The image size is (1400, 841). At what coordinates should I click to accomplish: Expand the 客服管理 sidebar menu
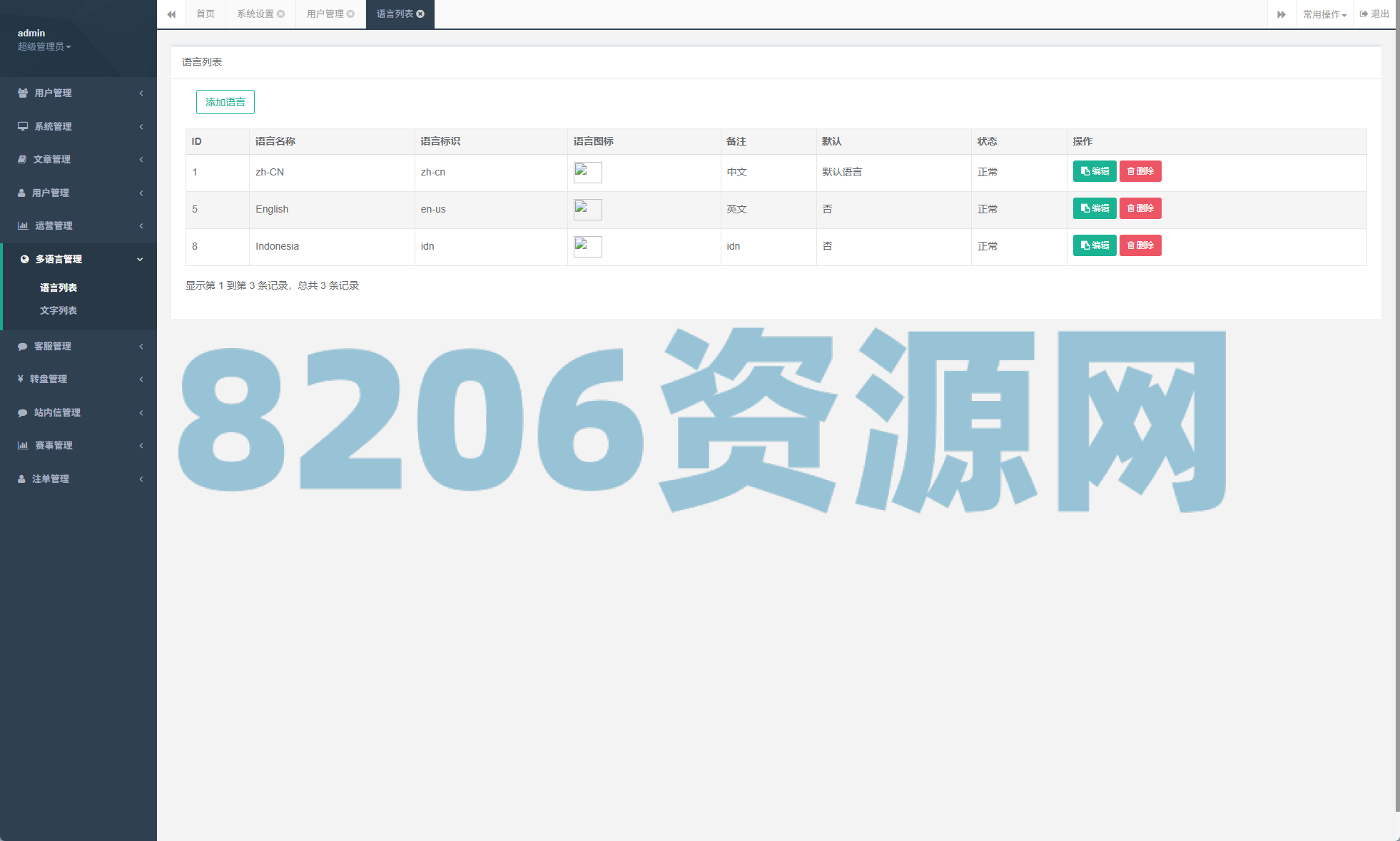78,346
